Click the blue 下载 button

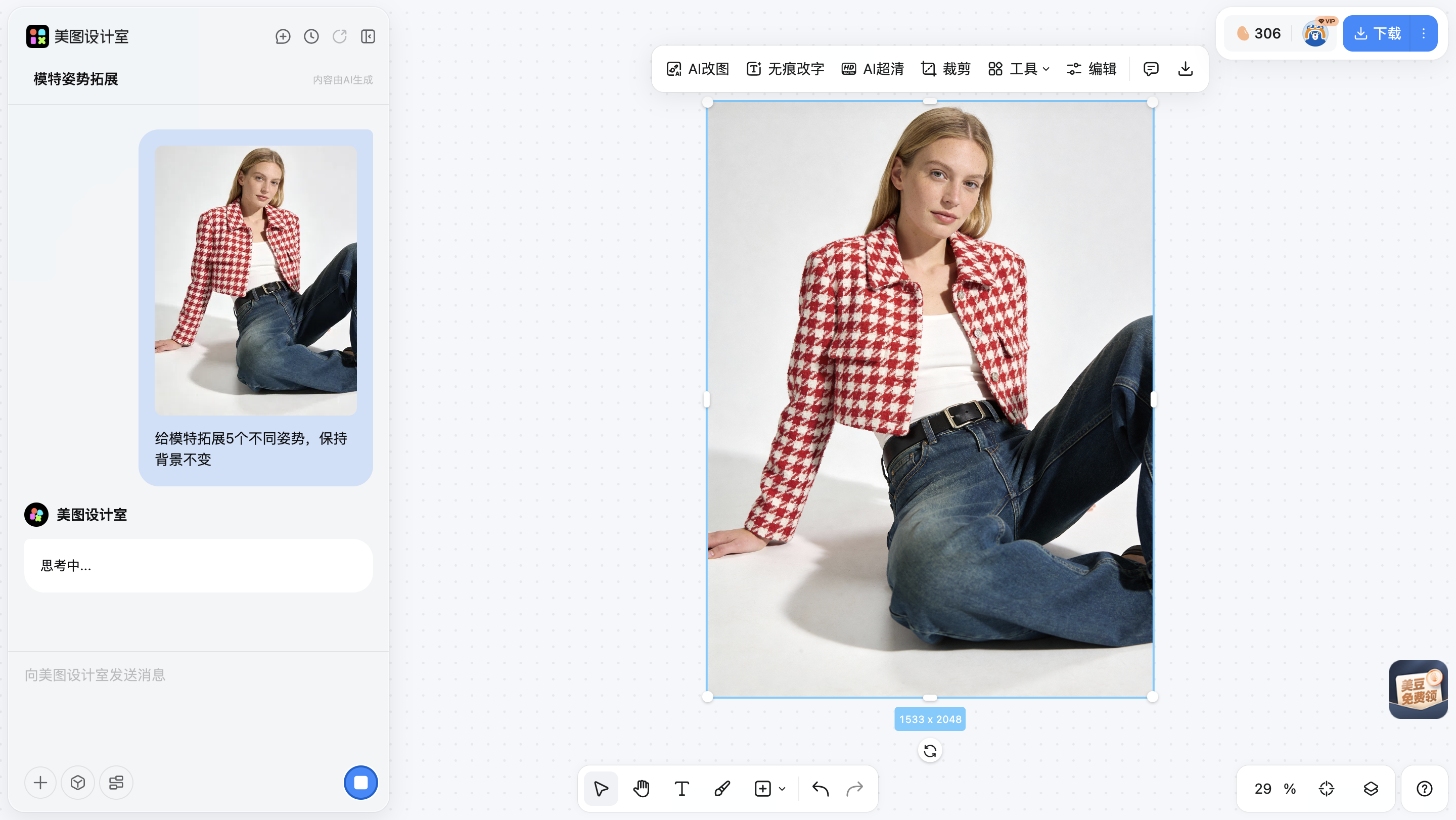1378,33
